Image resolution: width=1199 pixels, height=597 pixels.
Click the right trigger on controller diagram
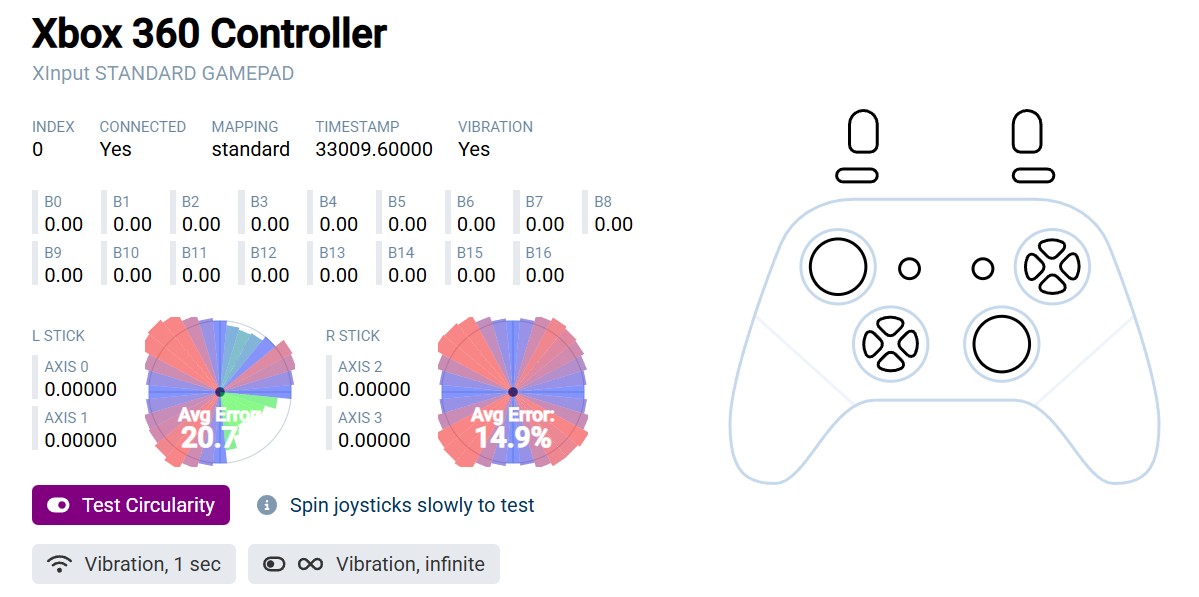pyautogui.click(x=1027, y=131)
